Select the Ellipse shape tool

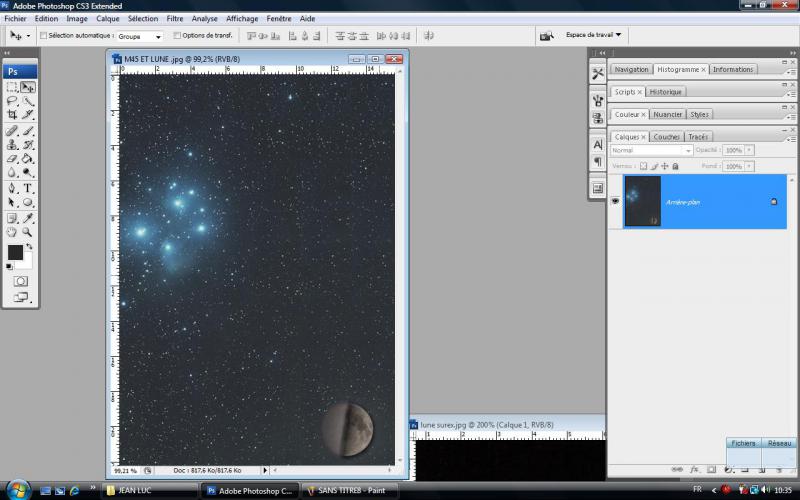click(x=28, y=202)
